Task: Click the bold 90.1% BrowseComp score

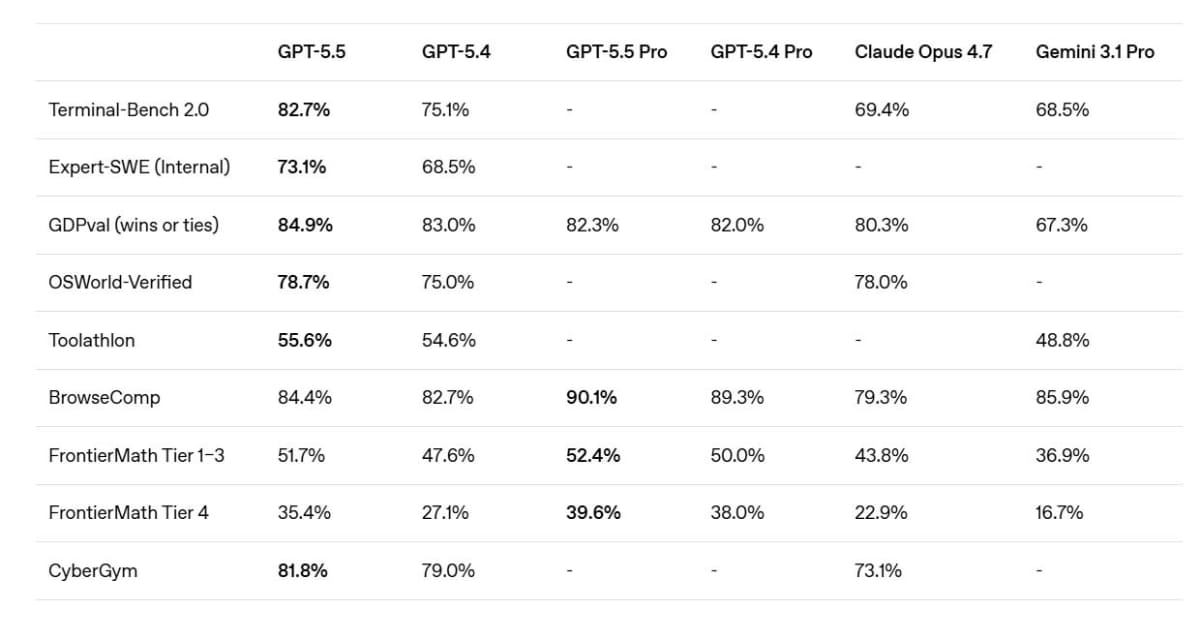Action: click(593, 397)
